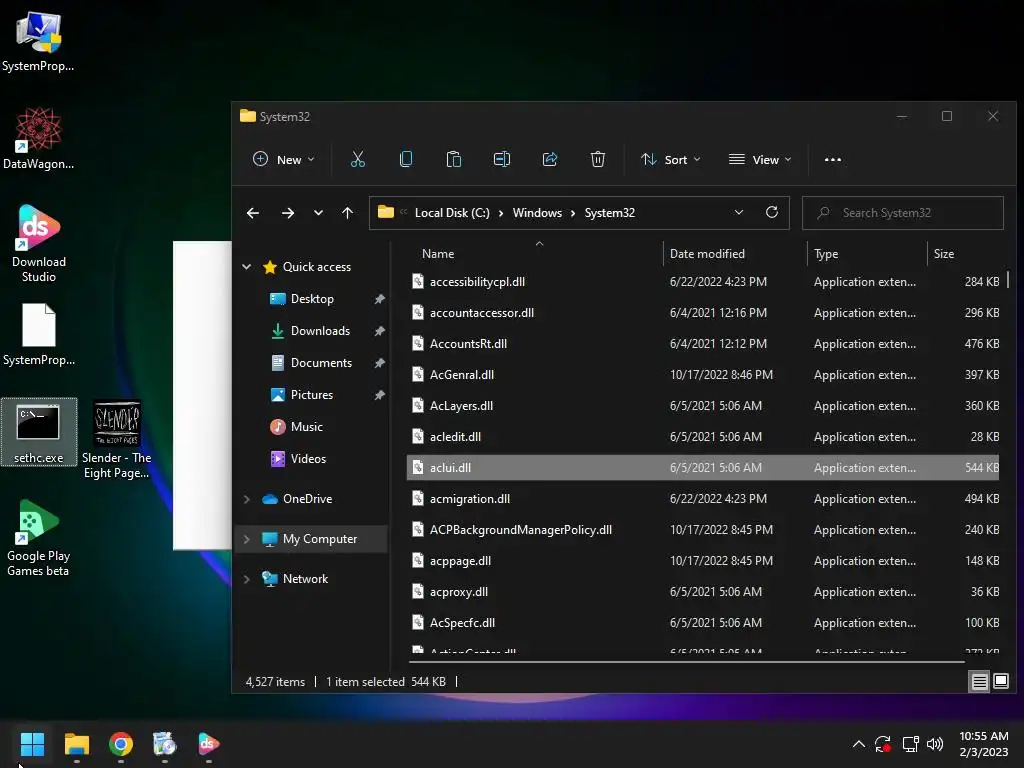Collapse the Quick access tree node
The width and height of the screenshot is (1024, 768).
[246, 266]
